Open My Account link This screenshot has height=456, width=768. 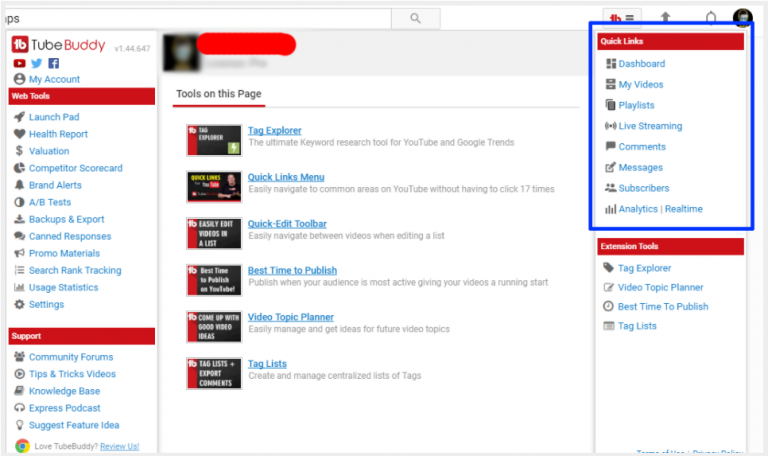[54, 79]
